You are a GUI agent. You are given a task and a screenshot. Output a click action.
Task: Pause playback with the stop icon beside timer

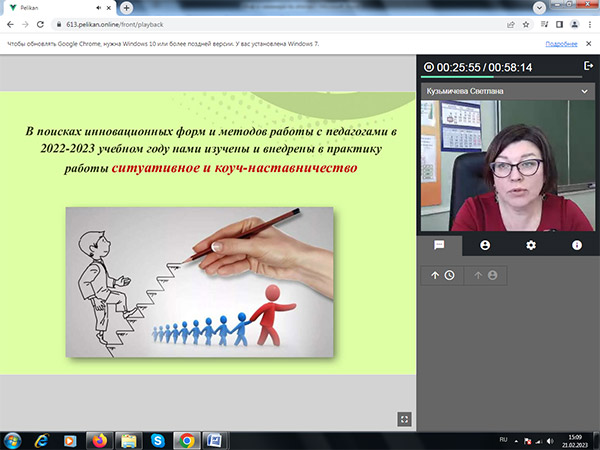click(x=429, y=67)
